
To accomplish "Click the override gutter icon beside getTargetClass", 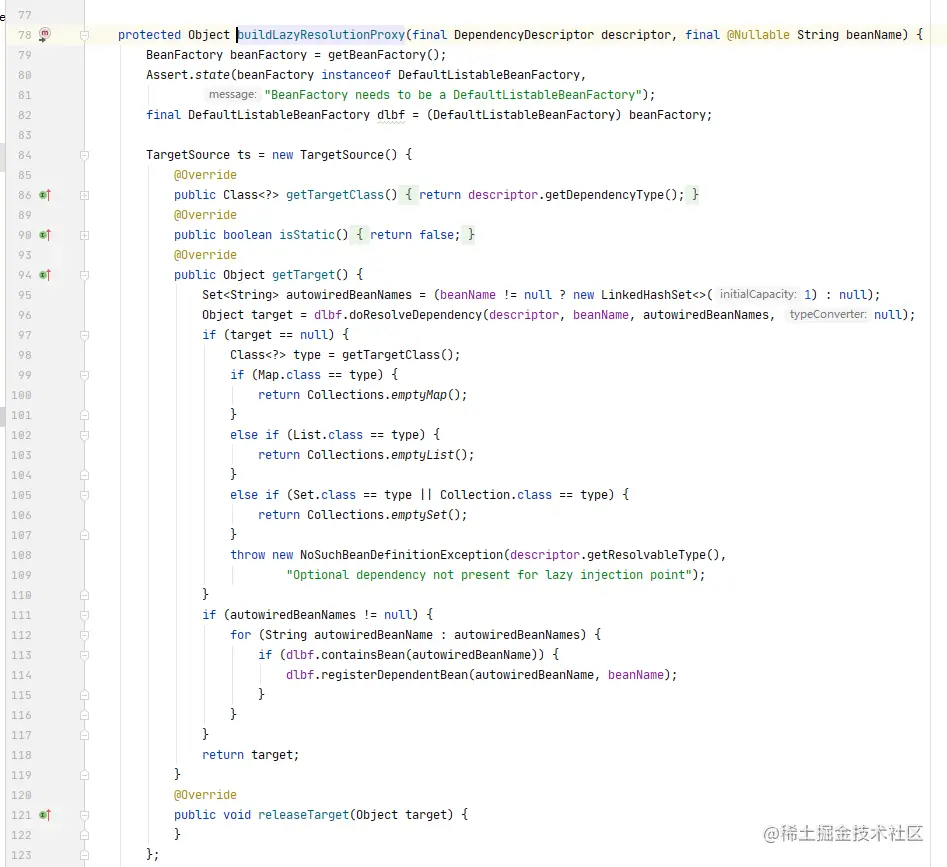I will [45, 195].
